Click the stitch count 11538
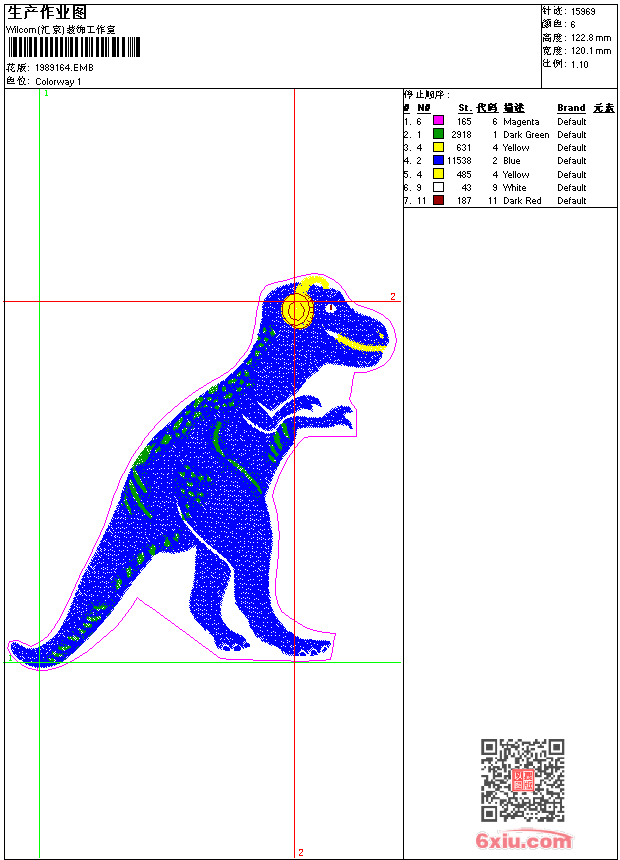This screenshot has width=620, height=860. point(459,161)
